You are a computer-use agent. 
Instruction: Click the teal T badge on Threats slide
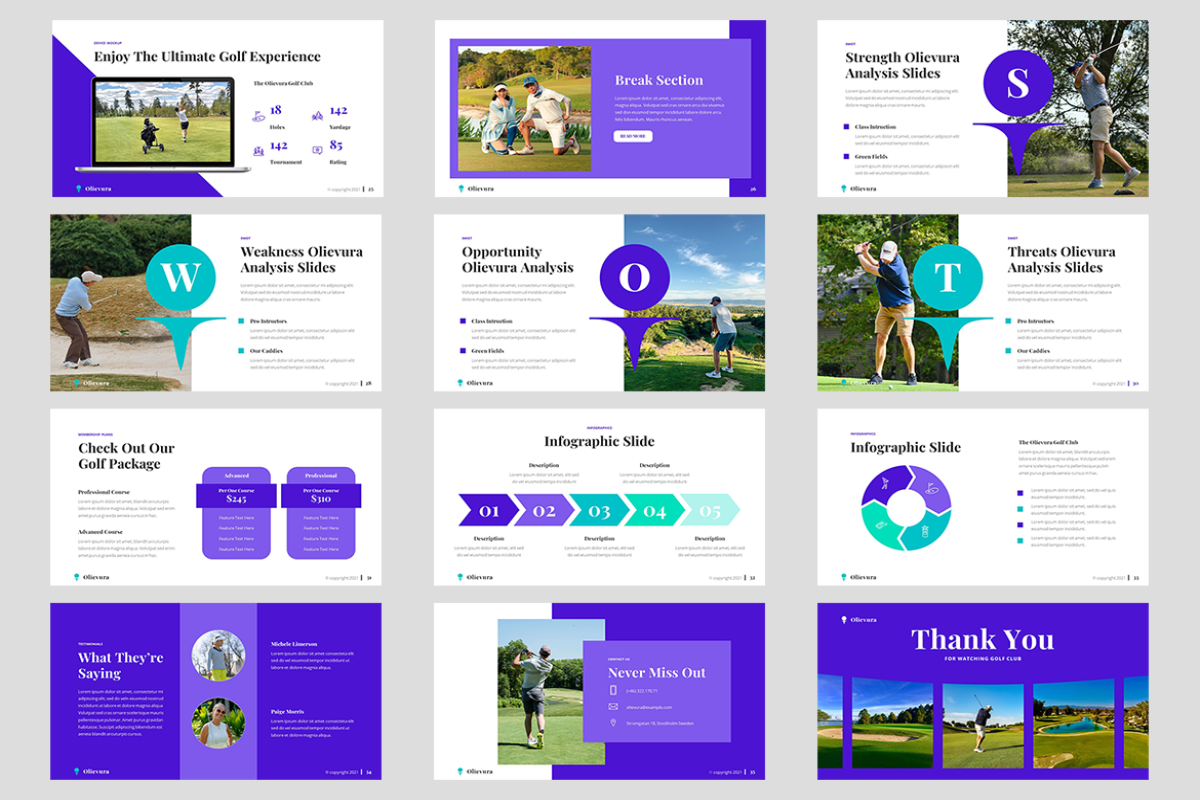coord(949,277)
